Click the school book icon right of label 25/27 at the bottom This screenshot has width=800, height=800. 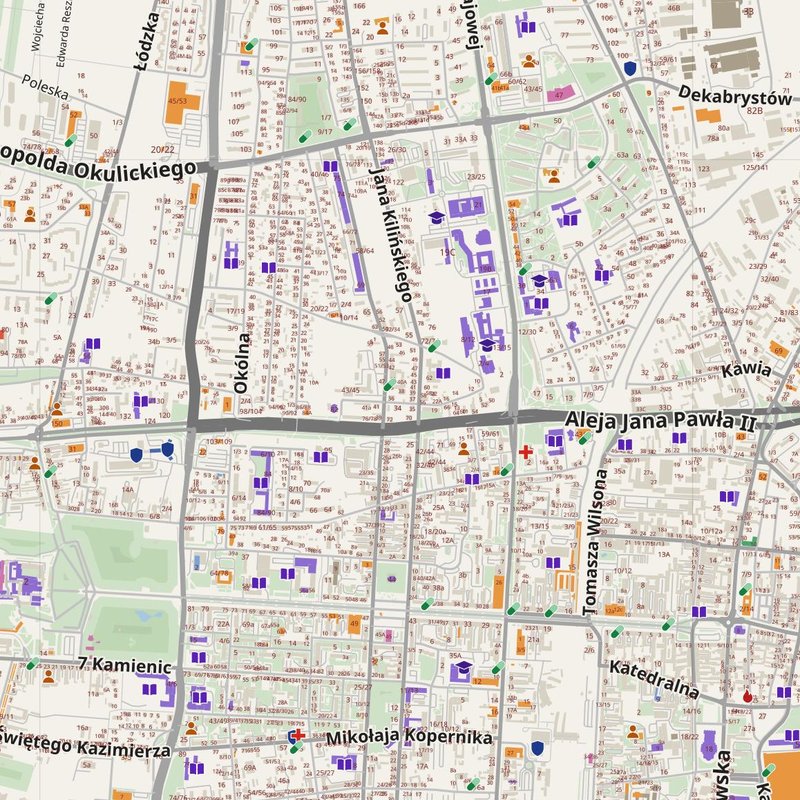(345, 764)
